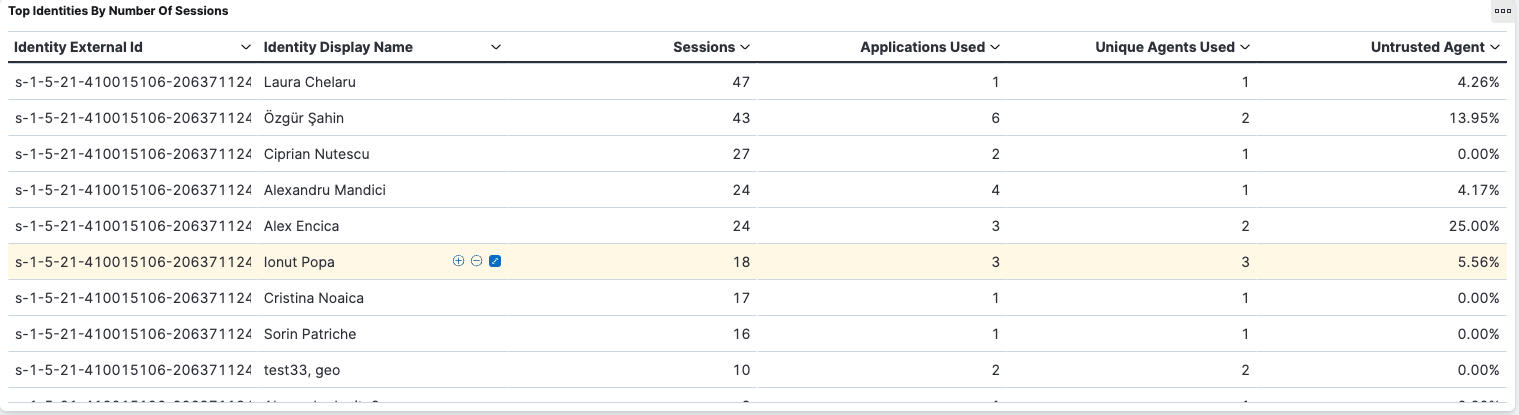Select the Alex Encica name cell

(302, 226)
